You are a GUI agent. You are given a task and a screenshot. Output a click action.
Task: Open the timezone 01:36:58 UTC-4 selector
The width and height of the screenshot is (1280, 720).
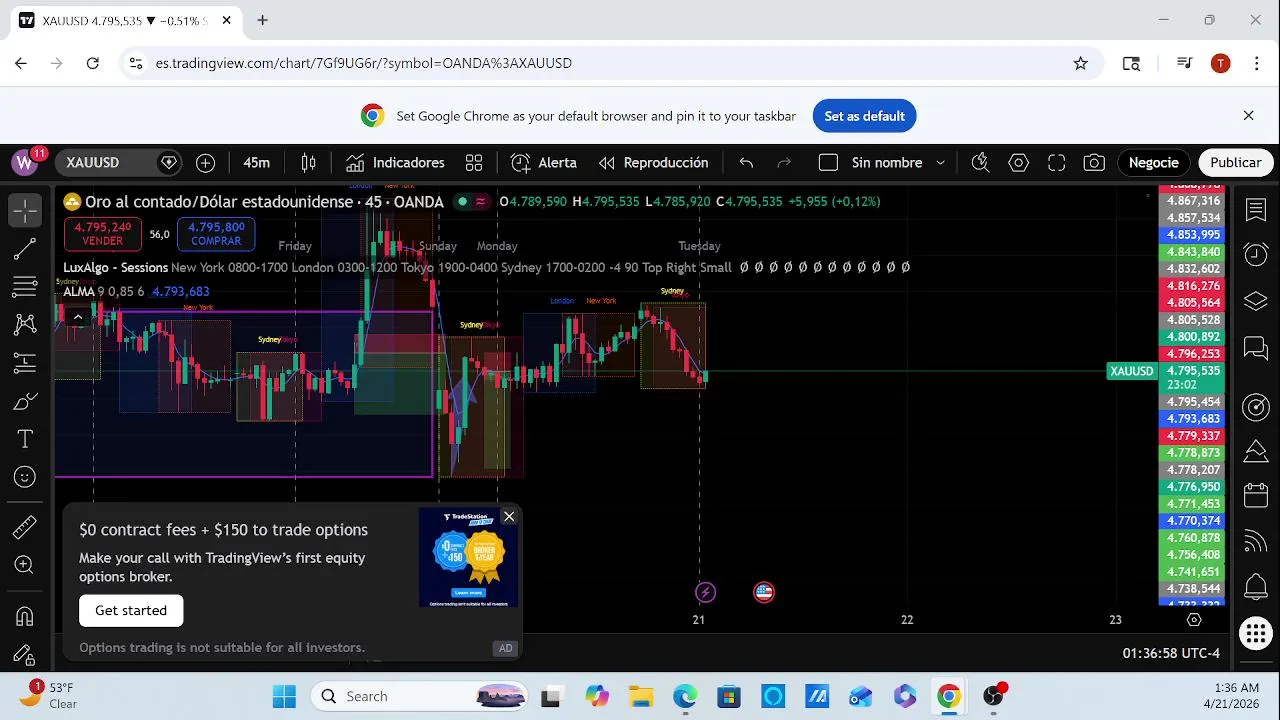[1171, 653]
